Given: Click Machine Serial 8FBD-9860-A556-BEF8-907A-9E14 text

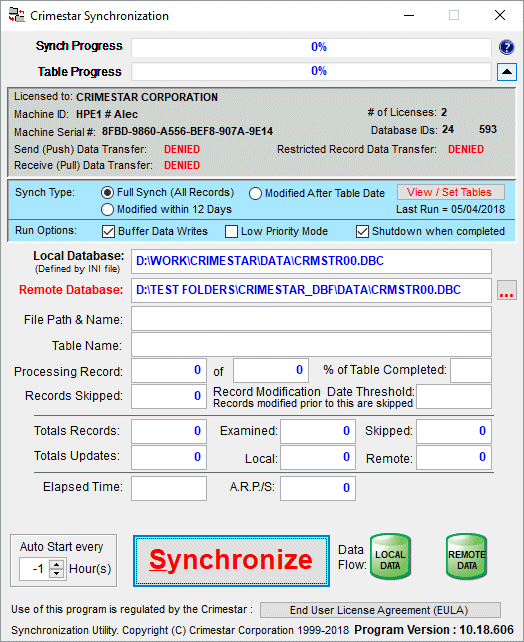Looking at the screenshot, I should coord(187,131).
